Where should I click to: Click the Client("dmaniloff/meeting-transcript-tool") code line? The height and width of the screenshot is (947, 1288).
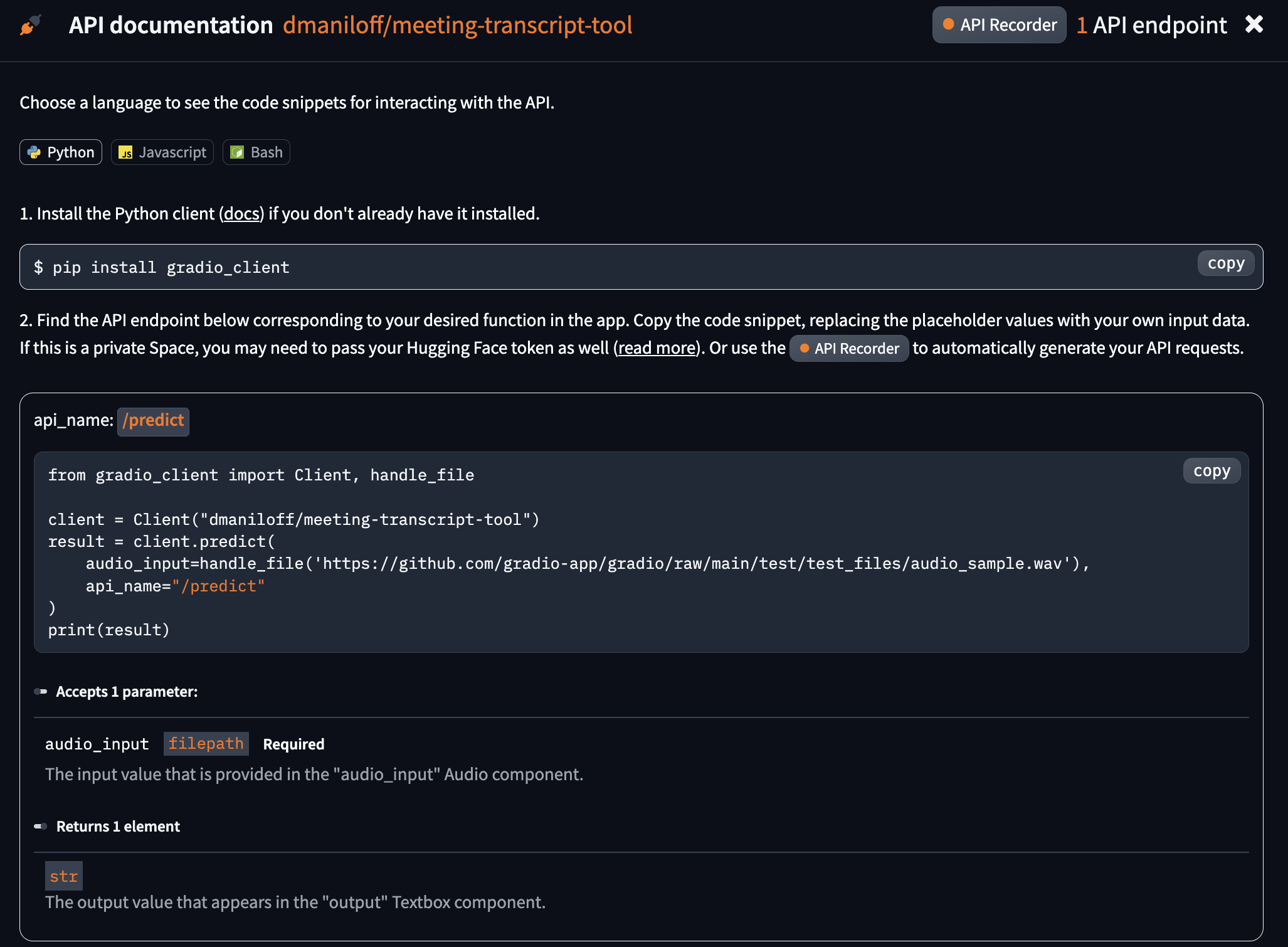click(293, 520)
